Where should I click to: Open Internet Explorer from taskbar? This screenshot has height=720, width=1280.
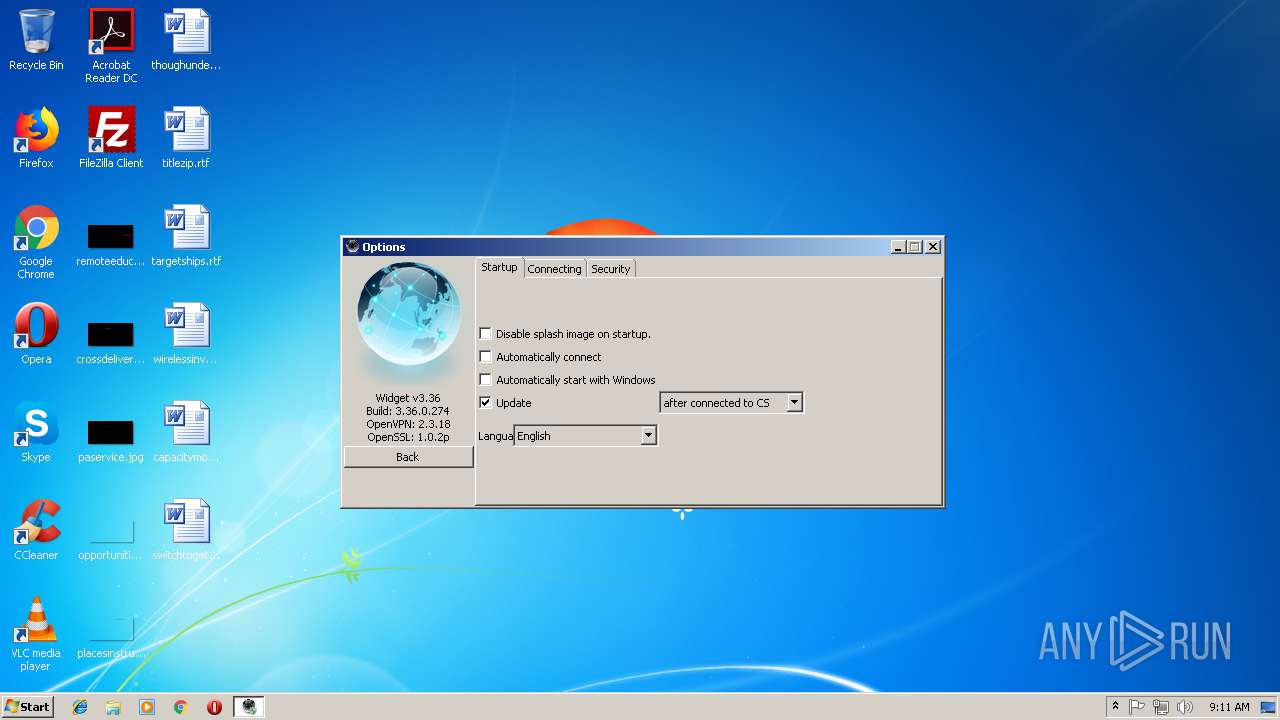point(80,707)
